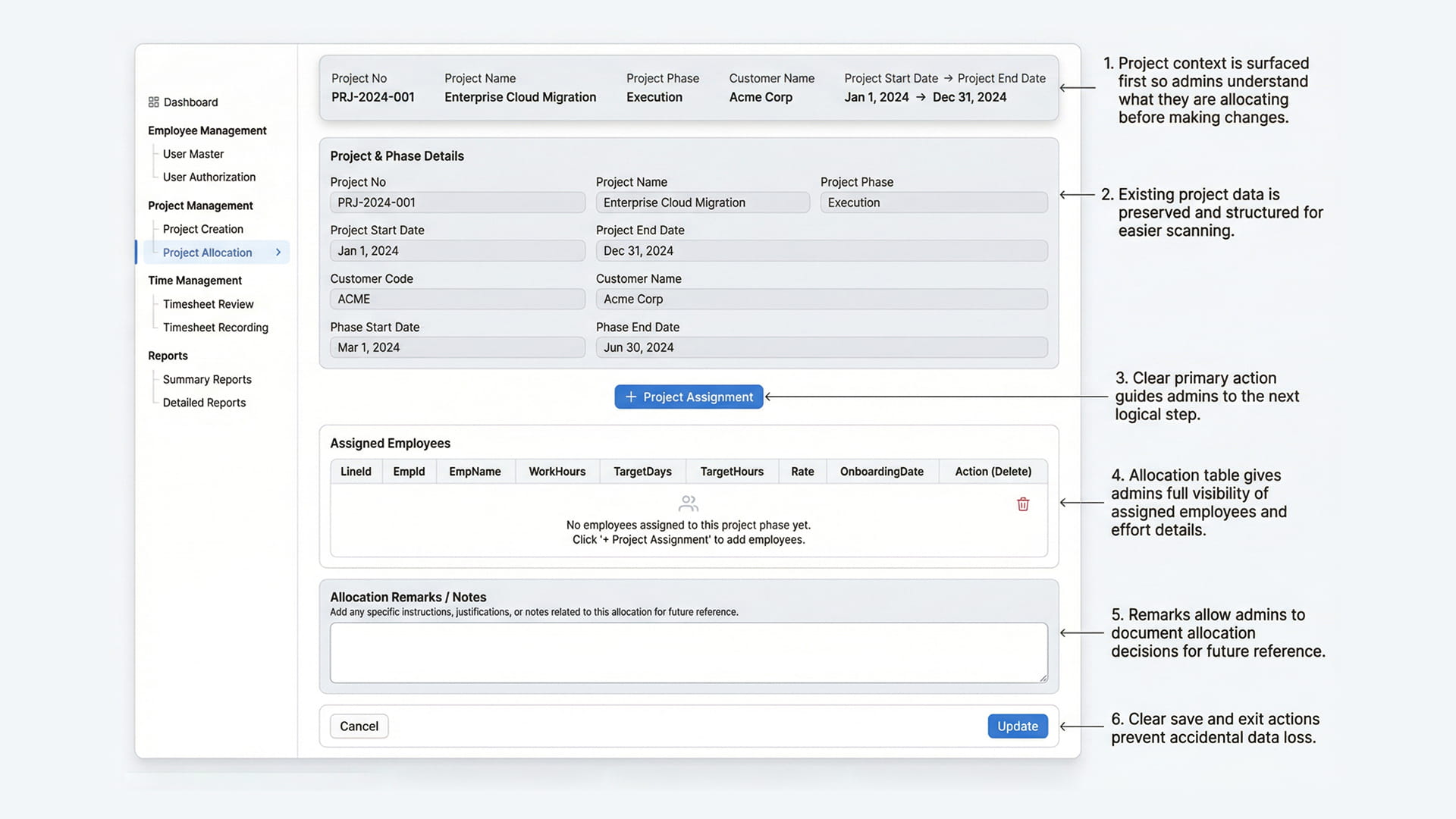Click Acme Corp in the summary header
The width and height of the screenshot is (1456, 819).
click(x=761, y=97)
